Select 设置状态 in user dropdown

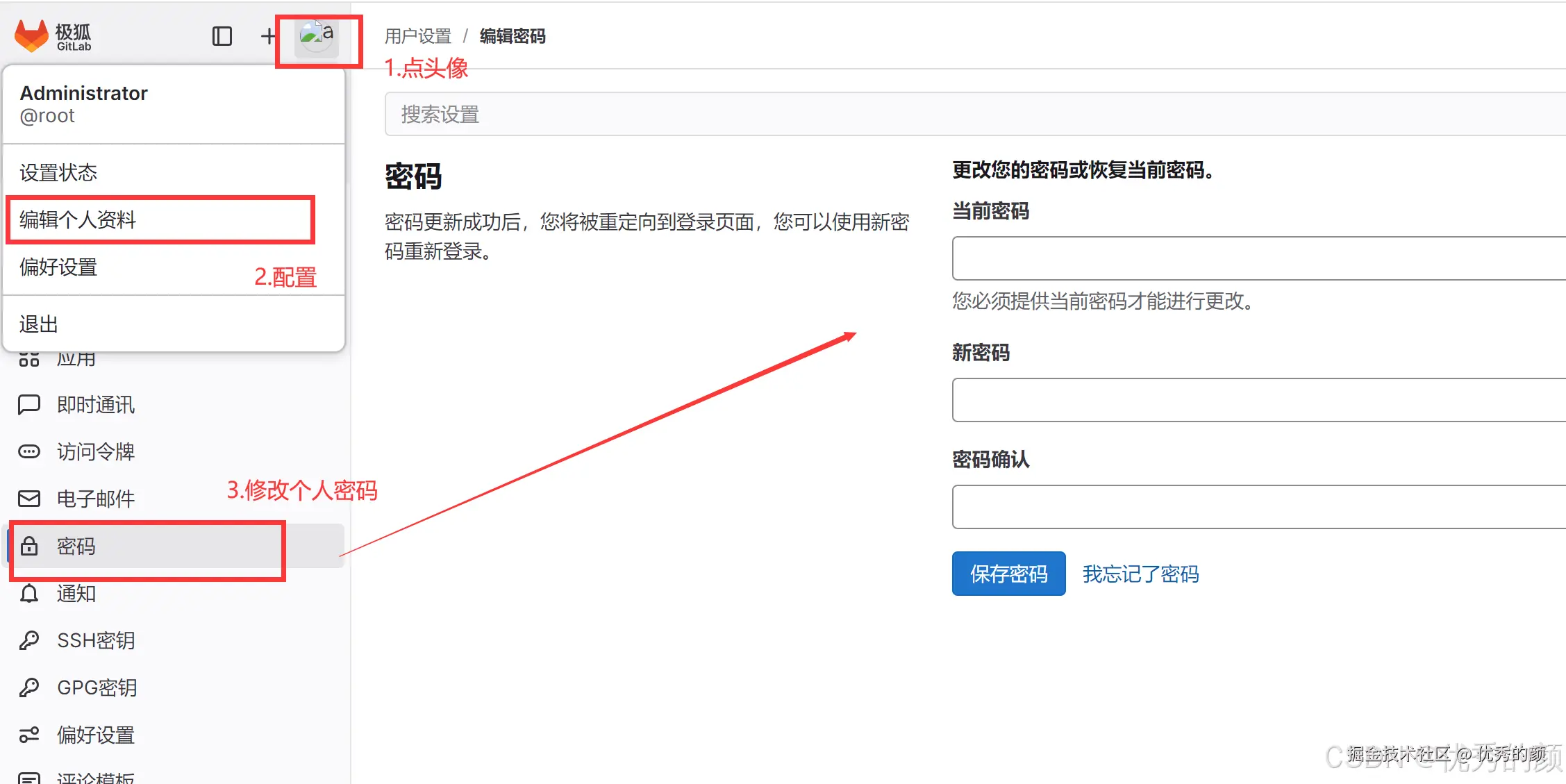58,172
